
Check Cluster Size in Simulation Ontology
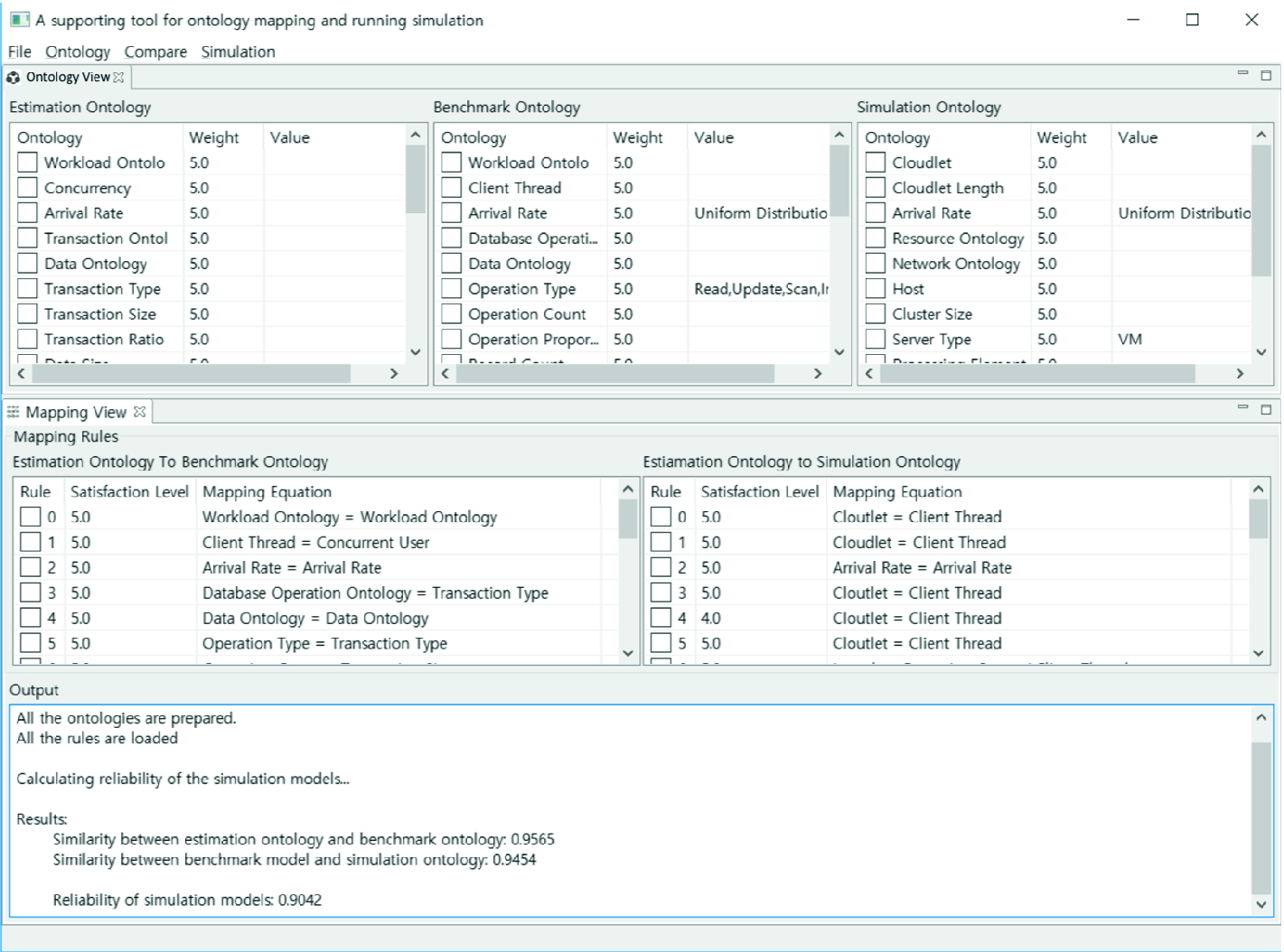point(876,313)
